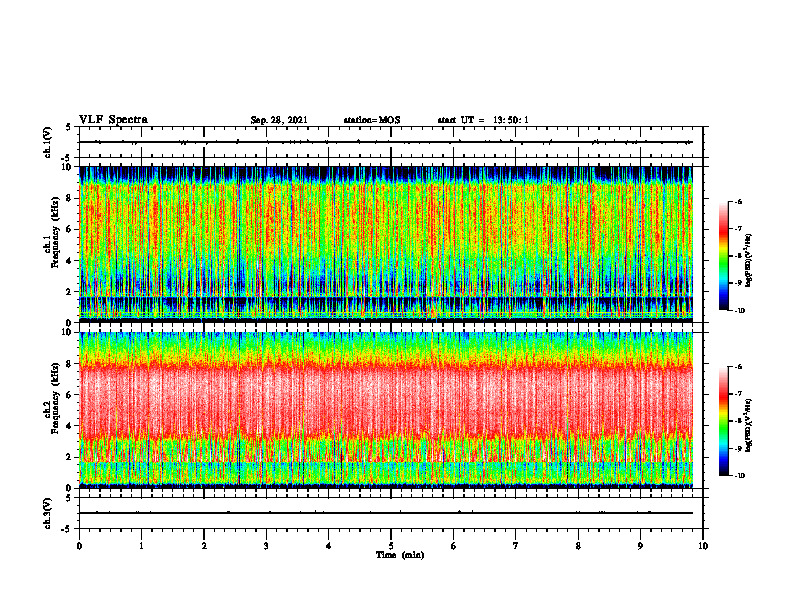Click time axis tick label "6"
Screen dimensions: 792x612
(x=454, y=546)
